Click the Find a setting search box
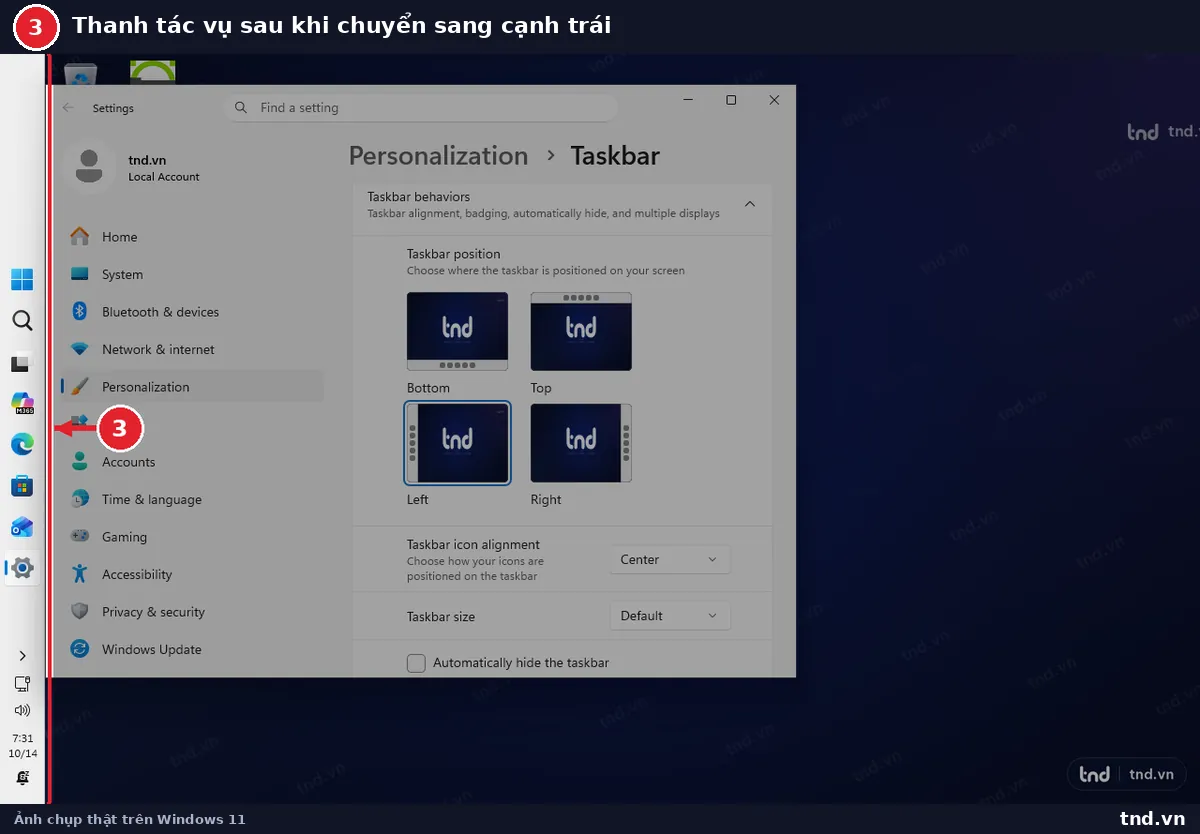The width and height of the screenshot is (1200, 834). point(421,108)
